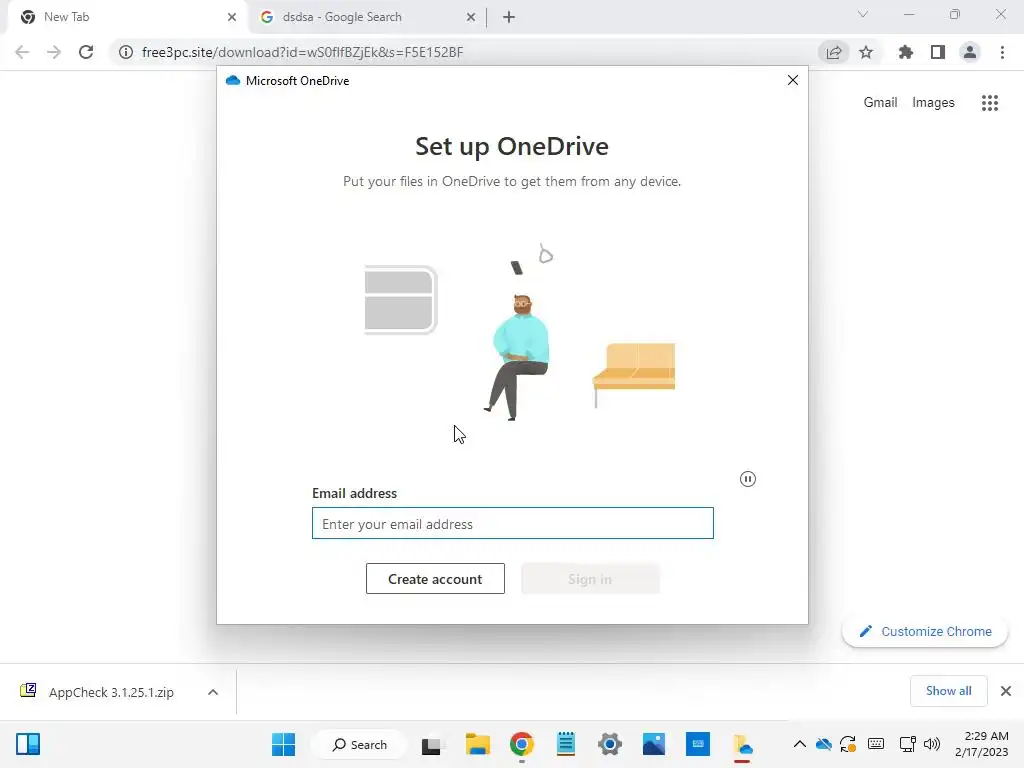This screenshot has height=768, width=1024.
Task: Open volume speaker tray icon
Action: (x=932, y=744)
